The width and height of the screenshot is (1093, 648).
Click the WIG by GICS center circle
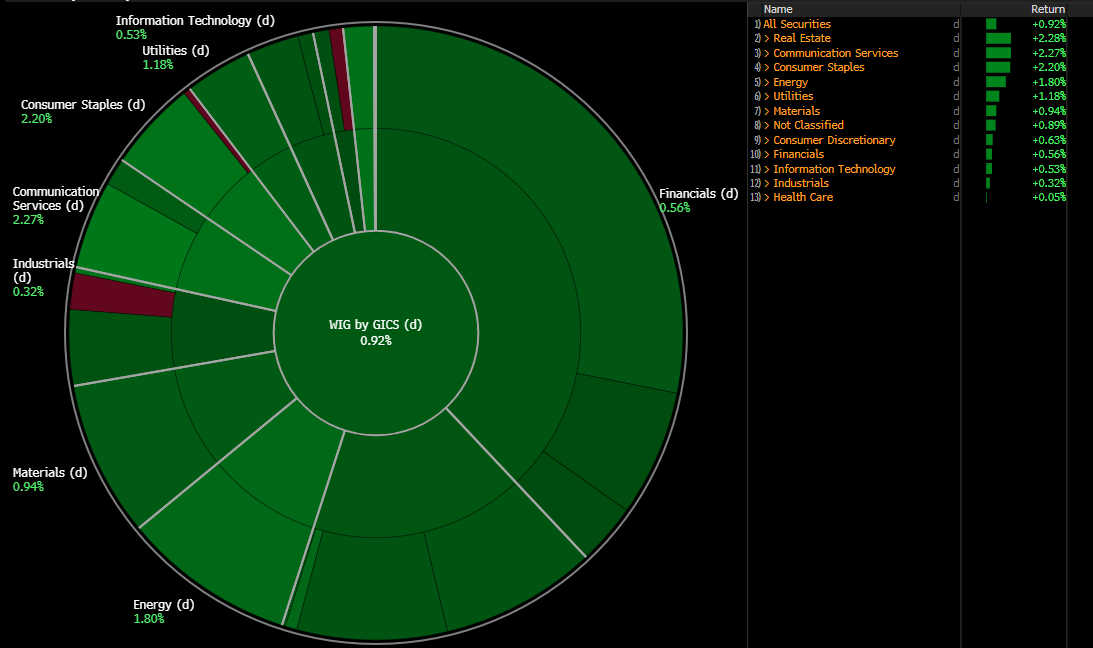click(375, 332)
